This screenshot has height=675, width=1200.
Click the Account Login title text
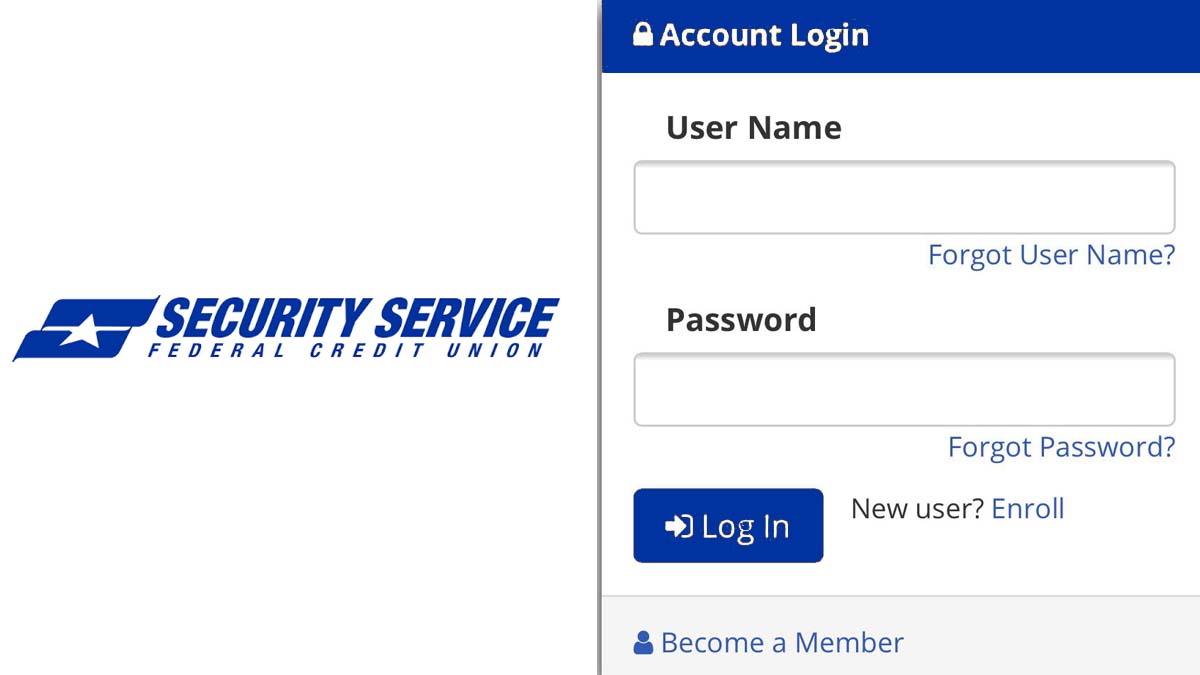[x=765, y=34]
